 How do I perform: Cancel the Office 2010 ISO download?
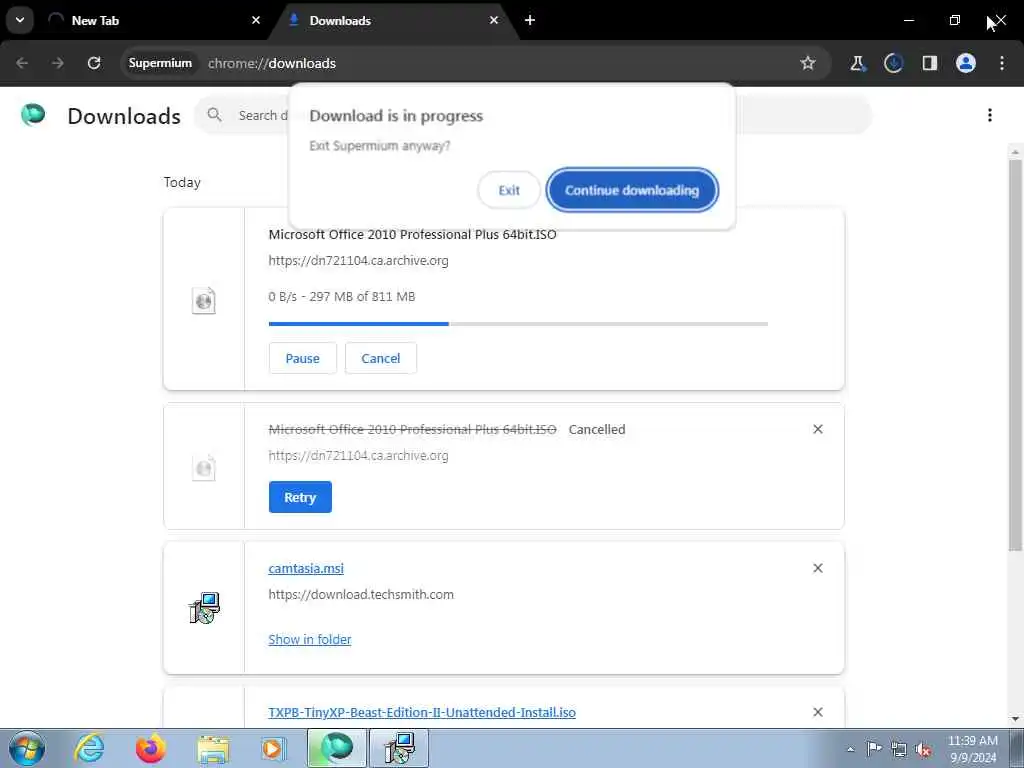click(x=381, y=358)
